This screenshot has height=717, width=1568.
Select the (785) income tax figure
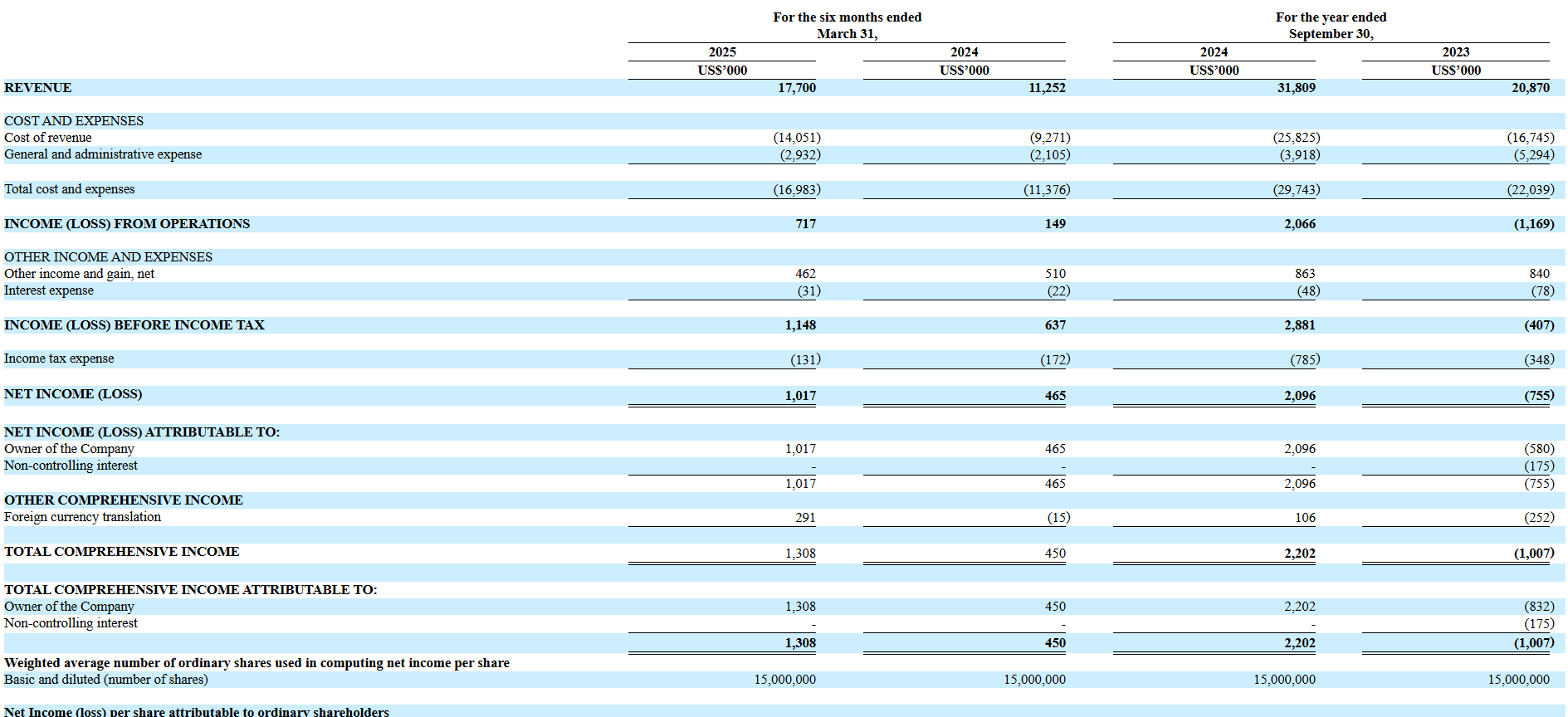[x=1304, y=359]
